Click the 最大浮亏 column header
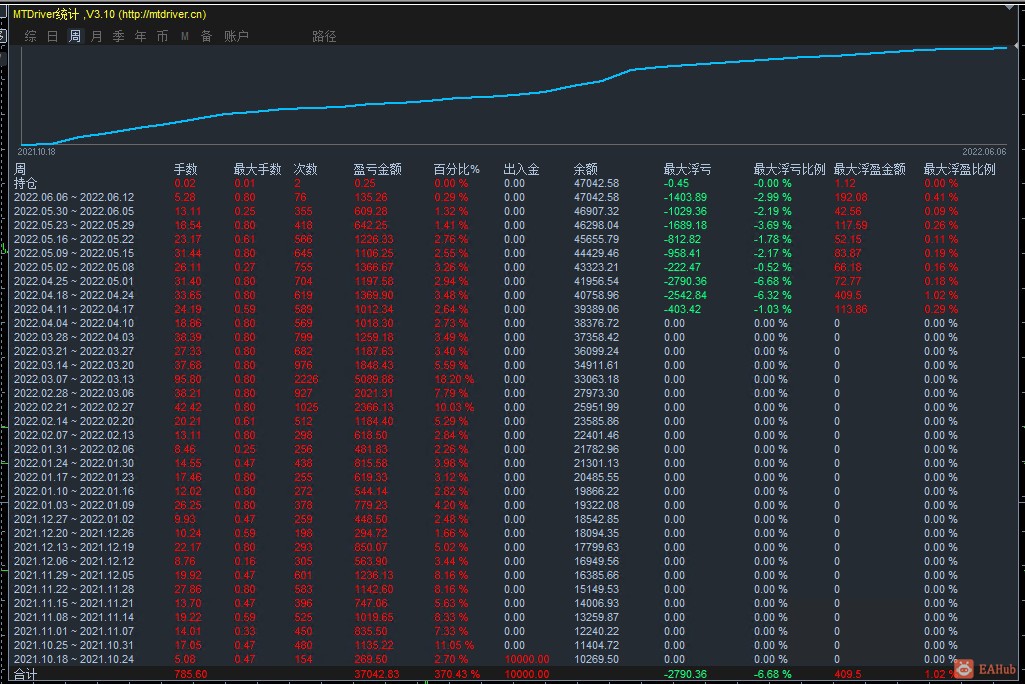The height and width of the screenshot is (684, 1025). click(x=687, y=170)
